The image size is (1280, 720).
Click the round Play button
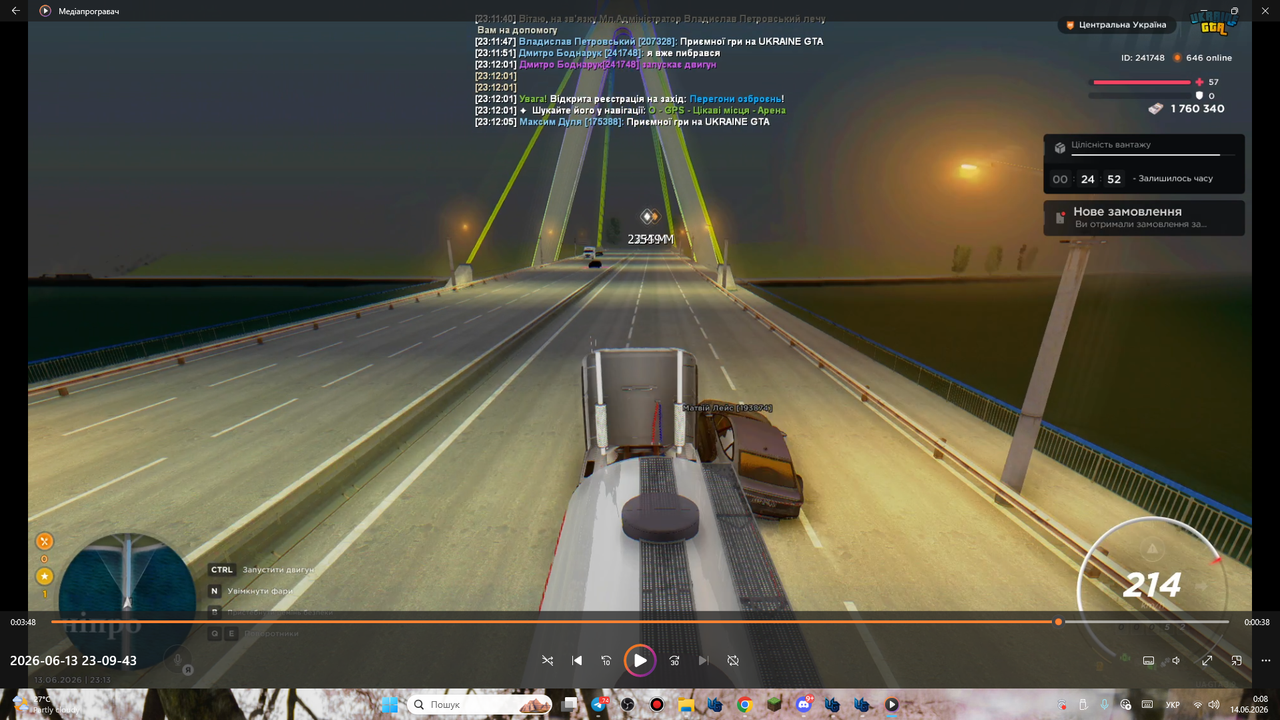coord(640,660)
